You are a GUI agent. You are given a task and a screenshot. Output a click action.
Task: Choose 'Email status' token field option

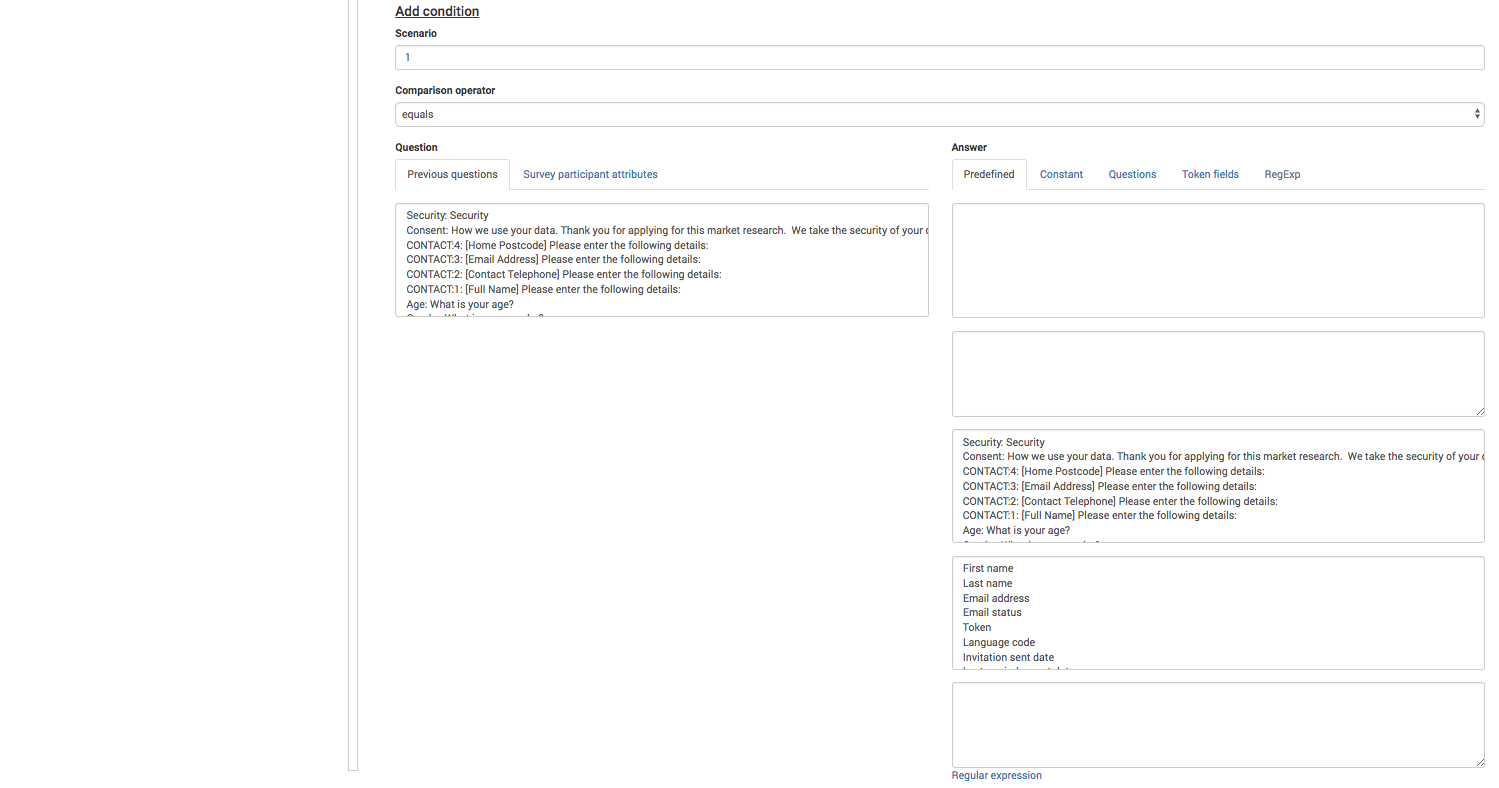click(992, 613)
